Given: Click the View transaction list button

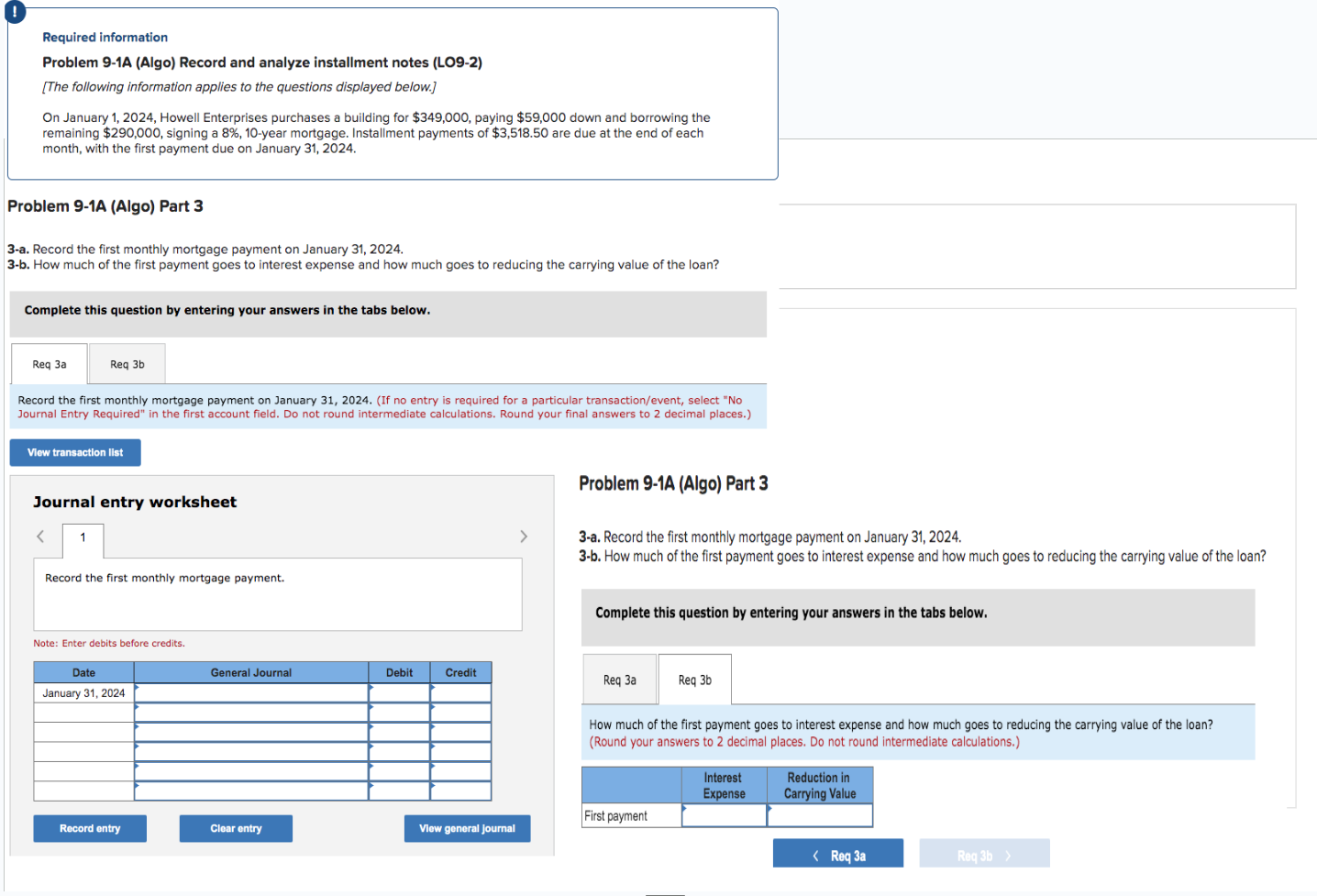Looking at the screenshot, I should click(x=74, y=452).
